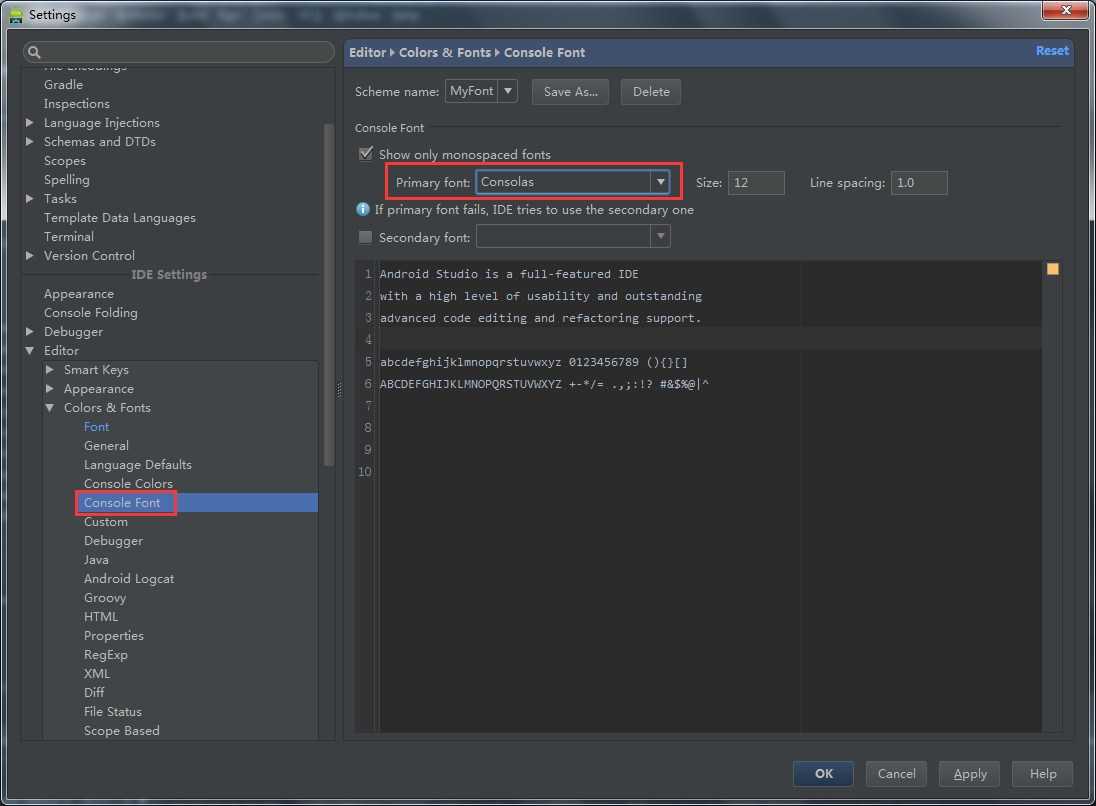Expand the Language Injections node
This screenshot has width=1096, height=806.
pyautogui.click(x=29, y=122)
